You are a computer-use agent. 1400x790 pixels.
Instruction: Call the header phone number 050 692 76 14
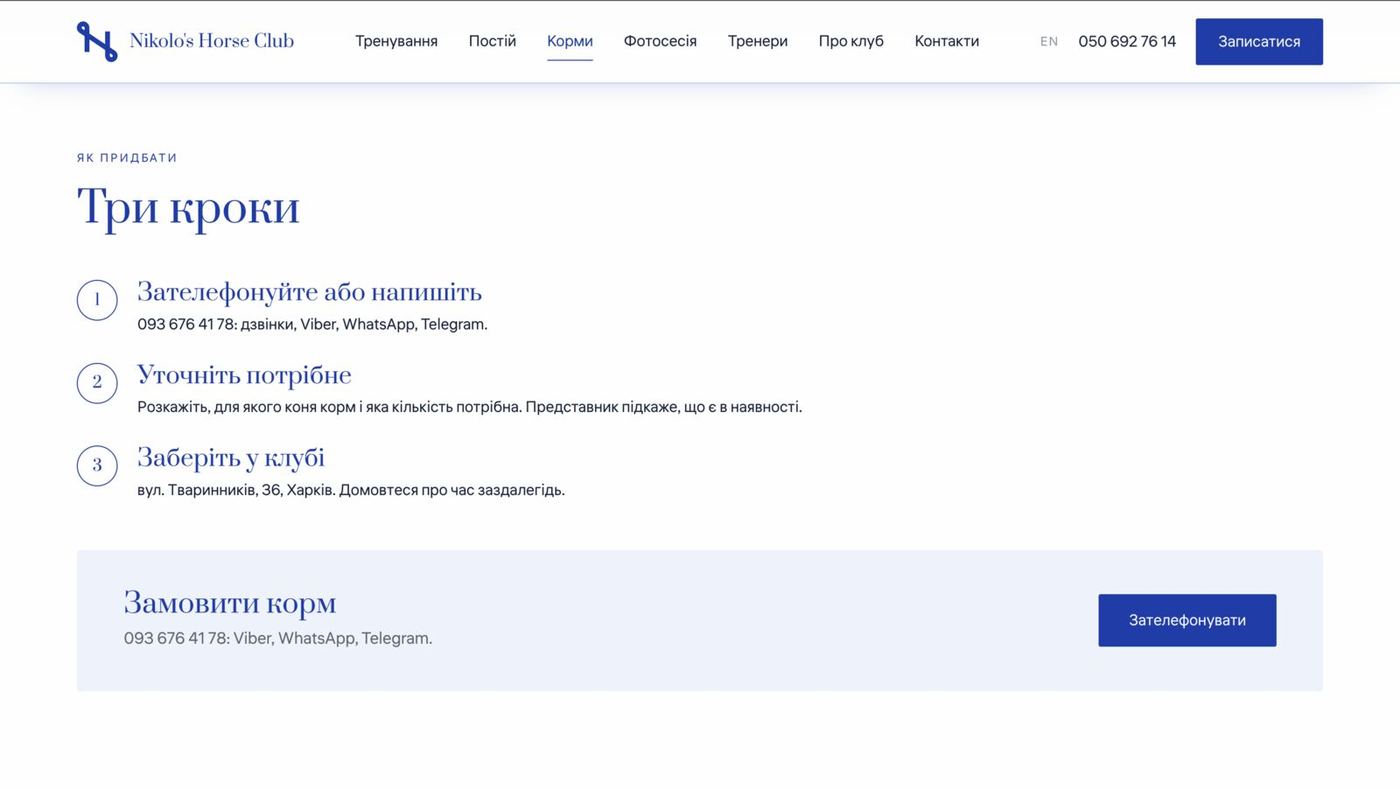coord(1127,41)
